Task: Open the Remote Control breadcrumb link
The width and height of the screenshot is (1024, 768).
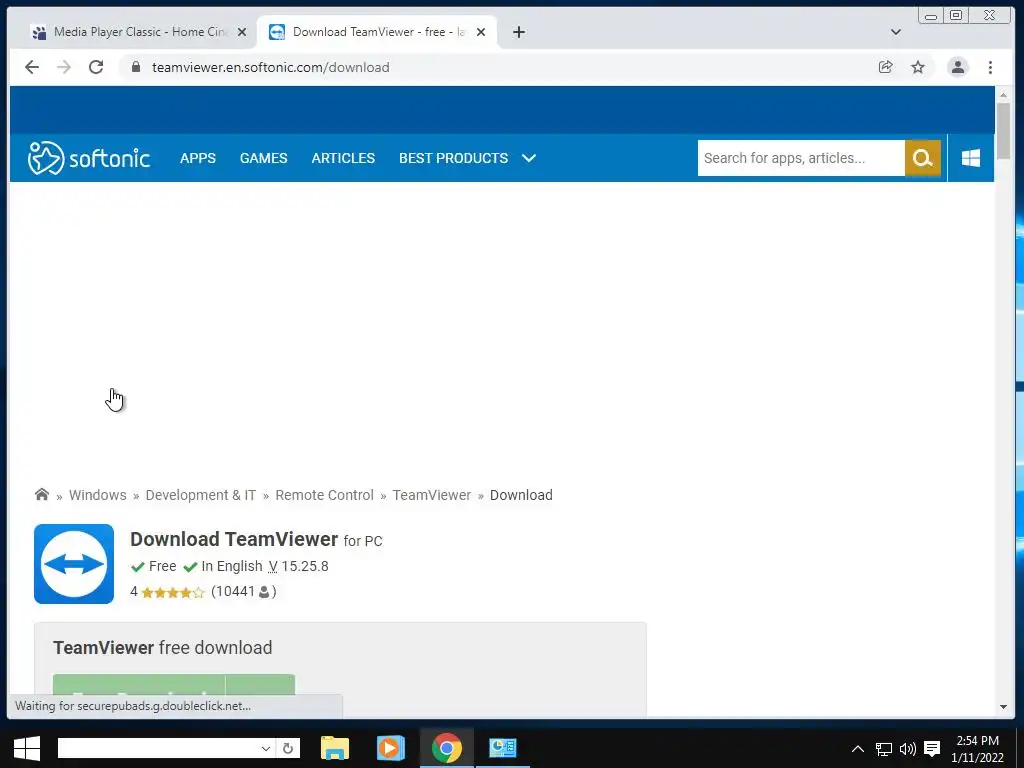Action: (324, 495)
